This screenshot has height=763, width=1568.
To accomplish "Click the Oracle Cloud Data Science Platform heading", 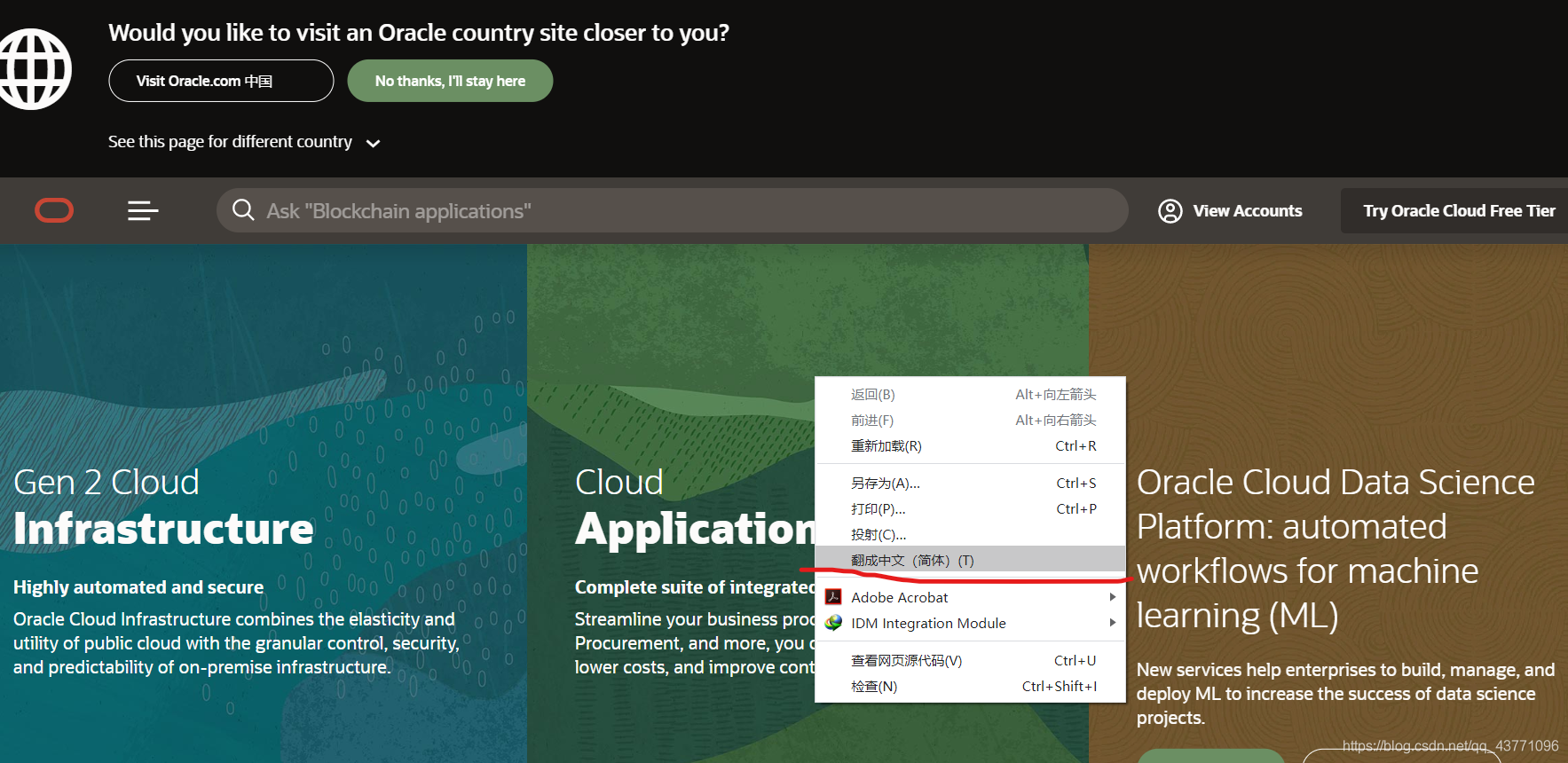I will tap(1336, 548).
